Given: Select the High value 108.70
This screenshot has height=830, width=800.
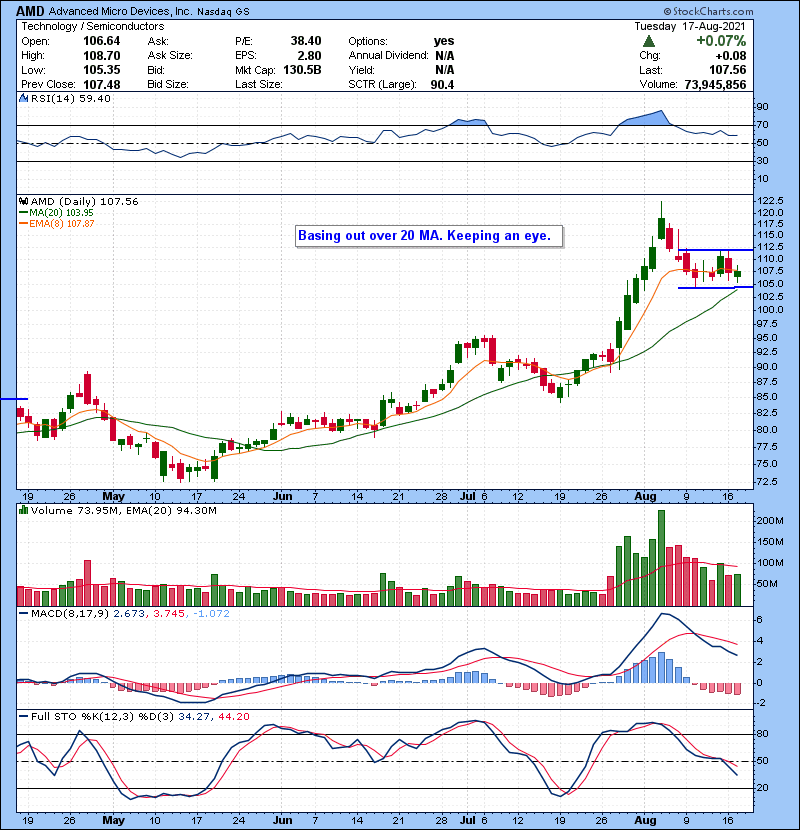Looking at the screenshot, I should [102, 56].
